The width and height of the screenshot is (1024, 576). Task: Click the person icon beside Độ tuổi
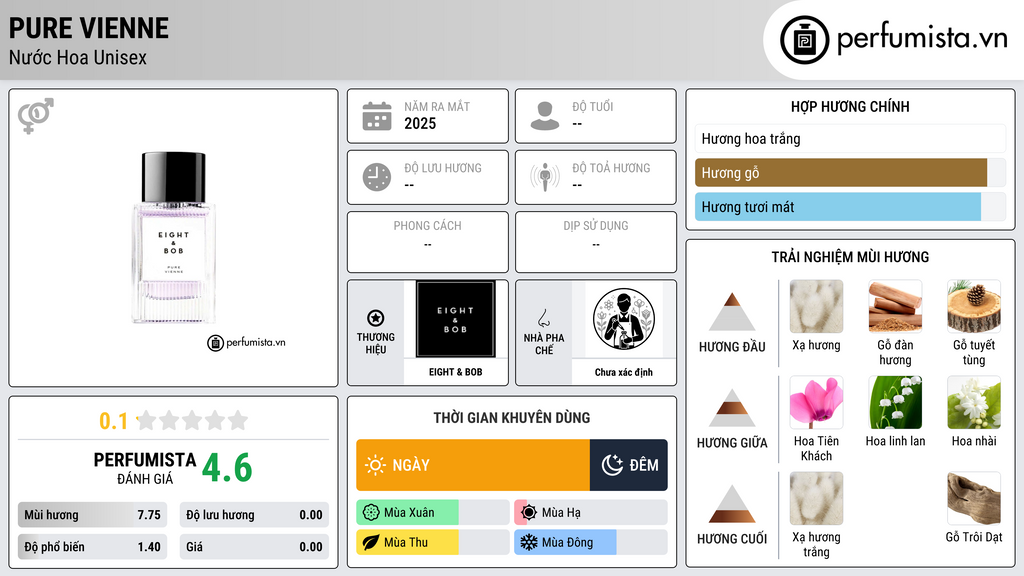click(x=545, y=116)
